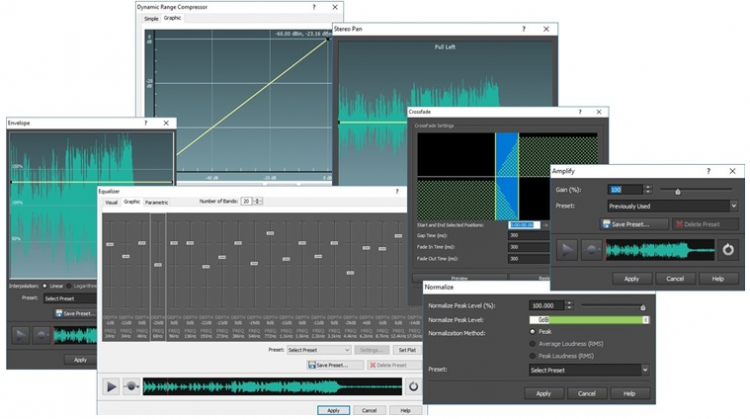Click the reset/loop icon in the Equalizer preview bar

click(413, 386)
